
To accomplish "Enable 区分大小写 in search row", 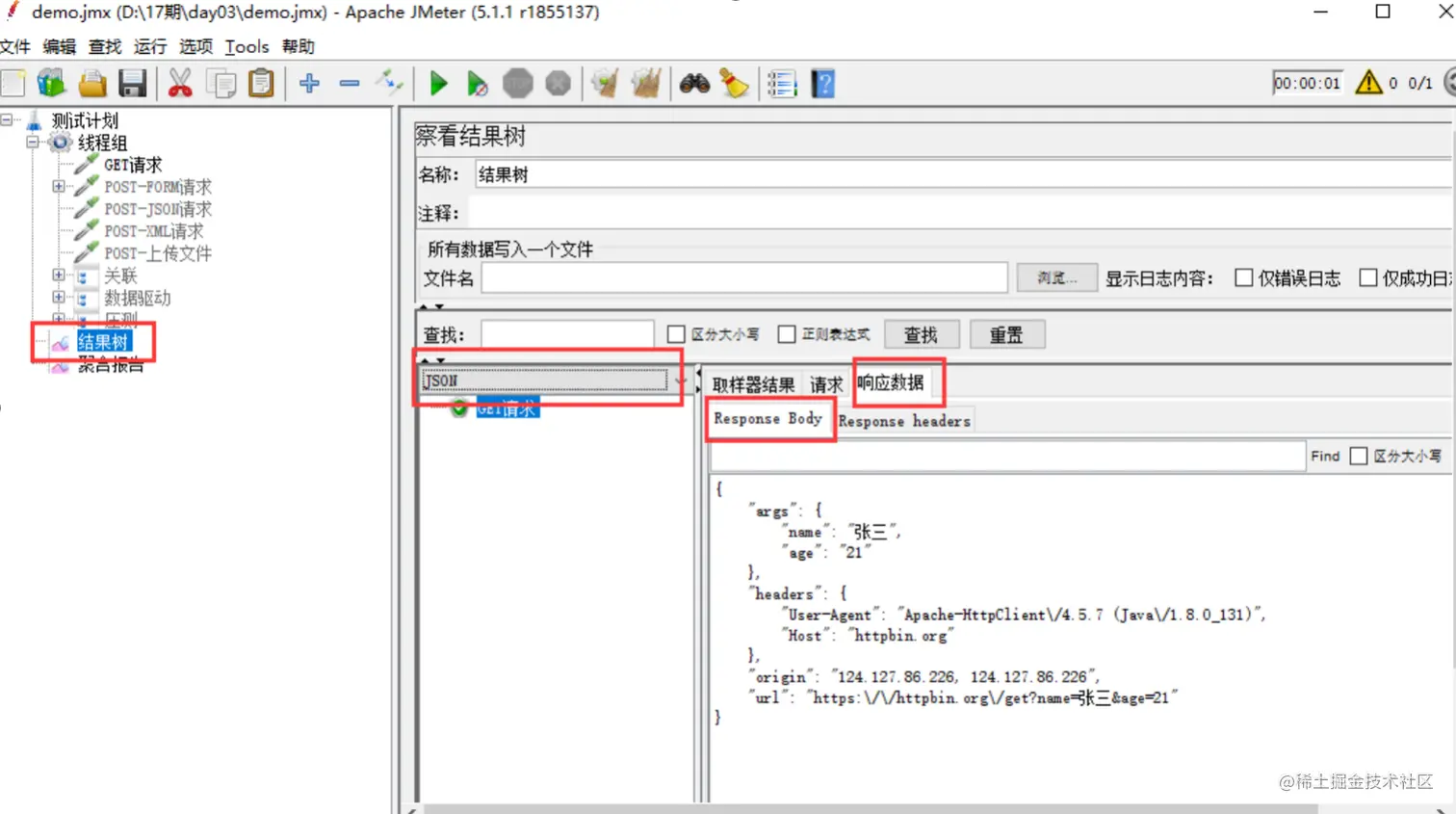I will pos(676,334).
